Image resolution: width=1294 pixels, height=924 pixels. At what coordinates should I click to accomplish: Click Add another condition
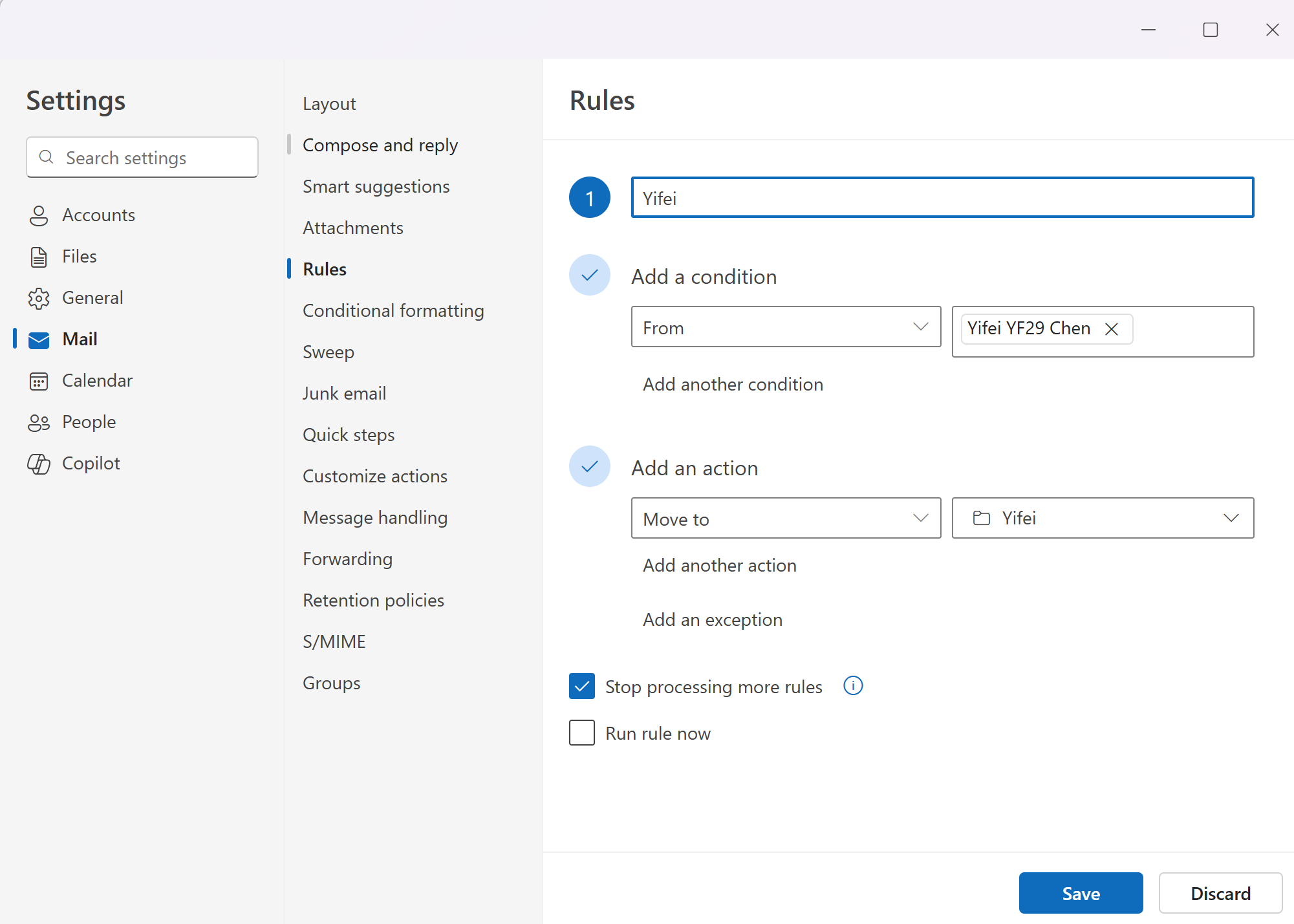point(733,383)
